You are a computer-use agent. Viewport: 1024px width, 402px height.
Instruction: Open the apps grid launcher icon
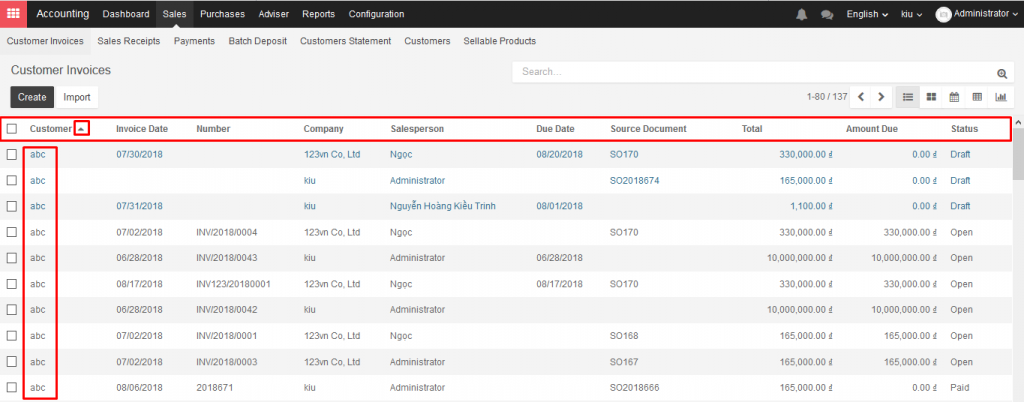[x=13, y=14]
